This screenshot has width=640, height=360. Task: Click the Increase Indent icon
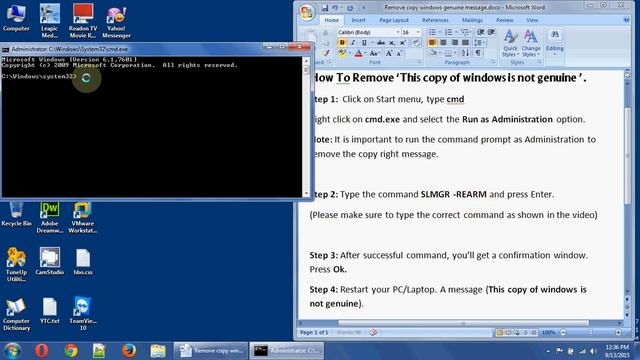tap(491, 32)
